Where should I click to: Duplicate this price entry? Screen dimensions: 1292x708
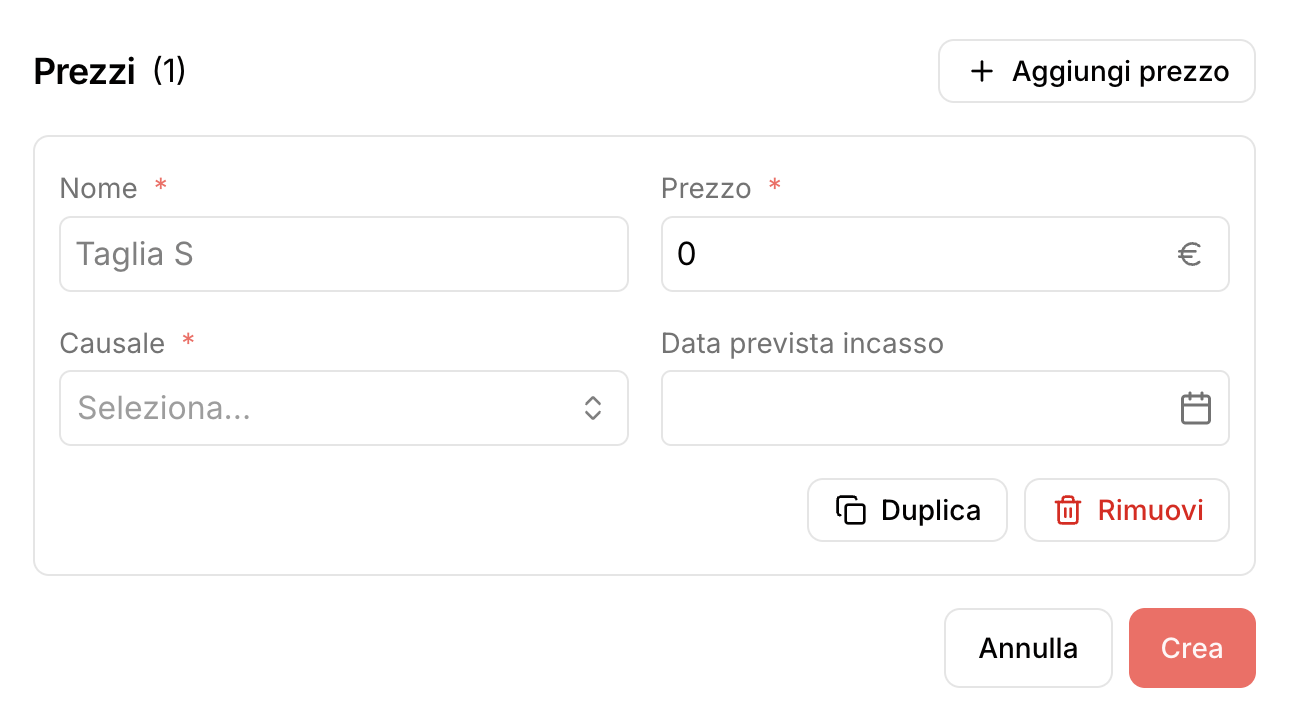tap(907, 510)
